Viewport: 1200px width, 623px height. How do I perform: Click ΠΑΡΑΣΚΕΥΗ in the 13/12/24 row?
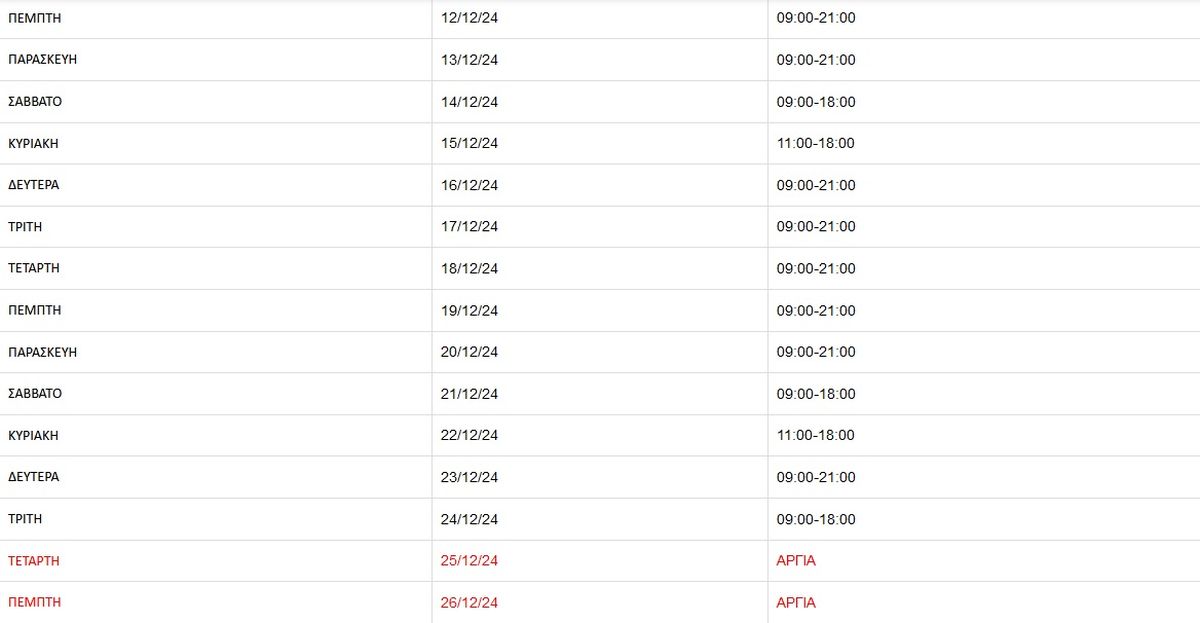(43, 60)
